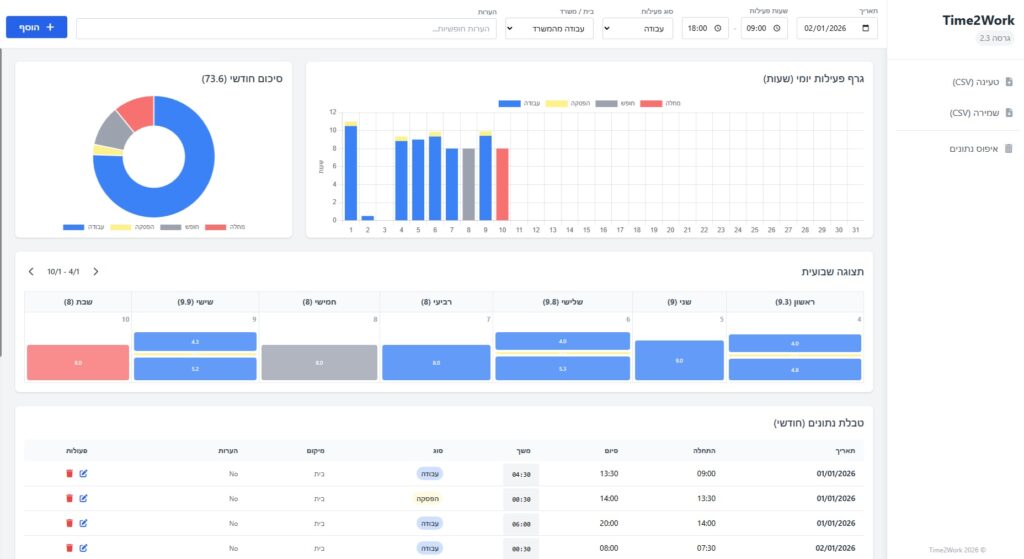Image resolution: width=1024 pixels, height=559 pixels.
Task: Toggle the gray חופש legend under donut chart
Action: pos(170,227)
